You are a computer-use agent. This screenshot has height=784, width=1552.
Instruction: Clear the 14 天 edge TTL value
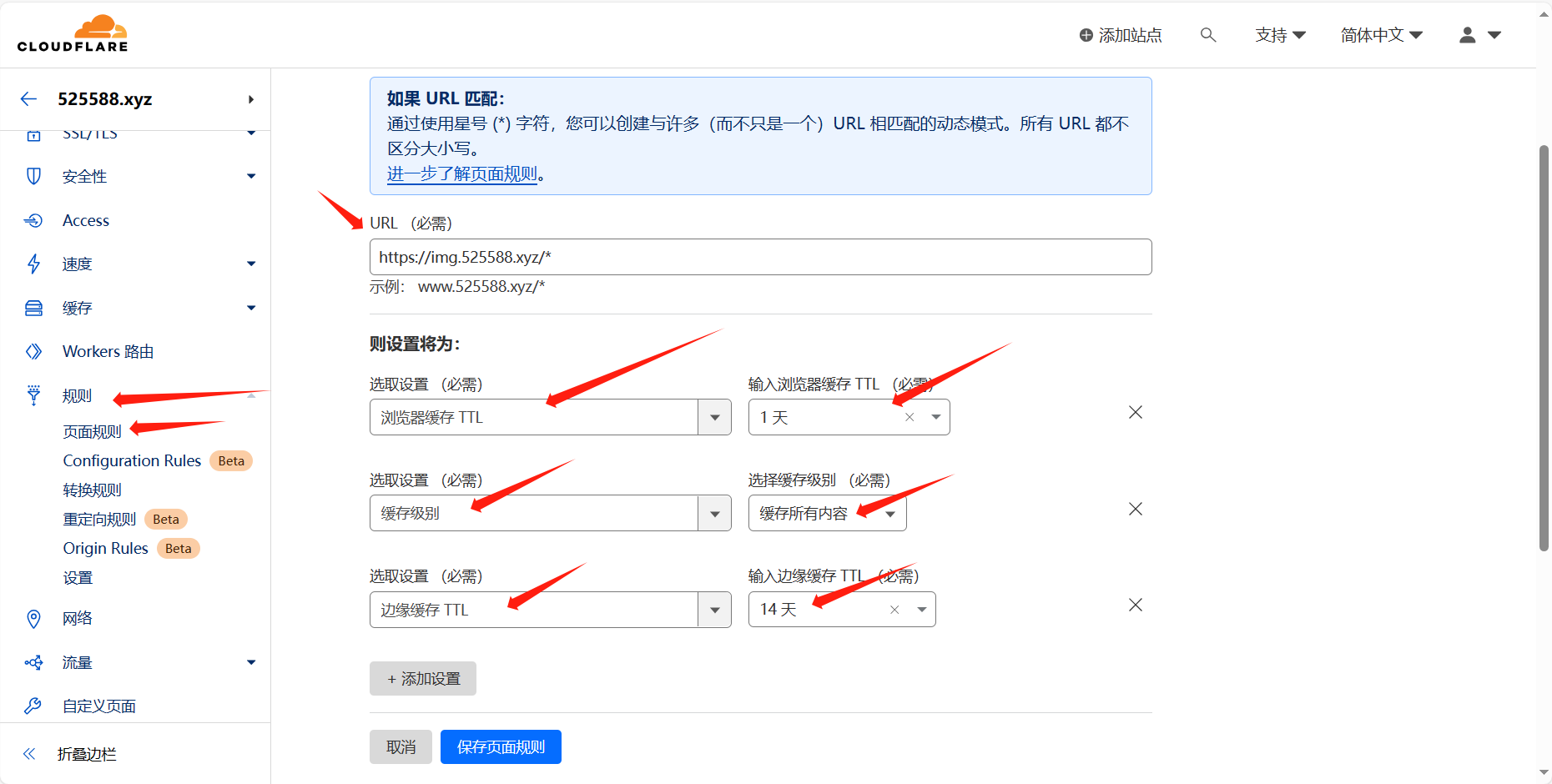pyautogui.click(x=894, y=610)
